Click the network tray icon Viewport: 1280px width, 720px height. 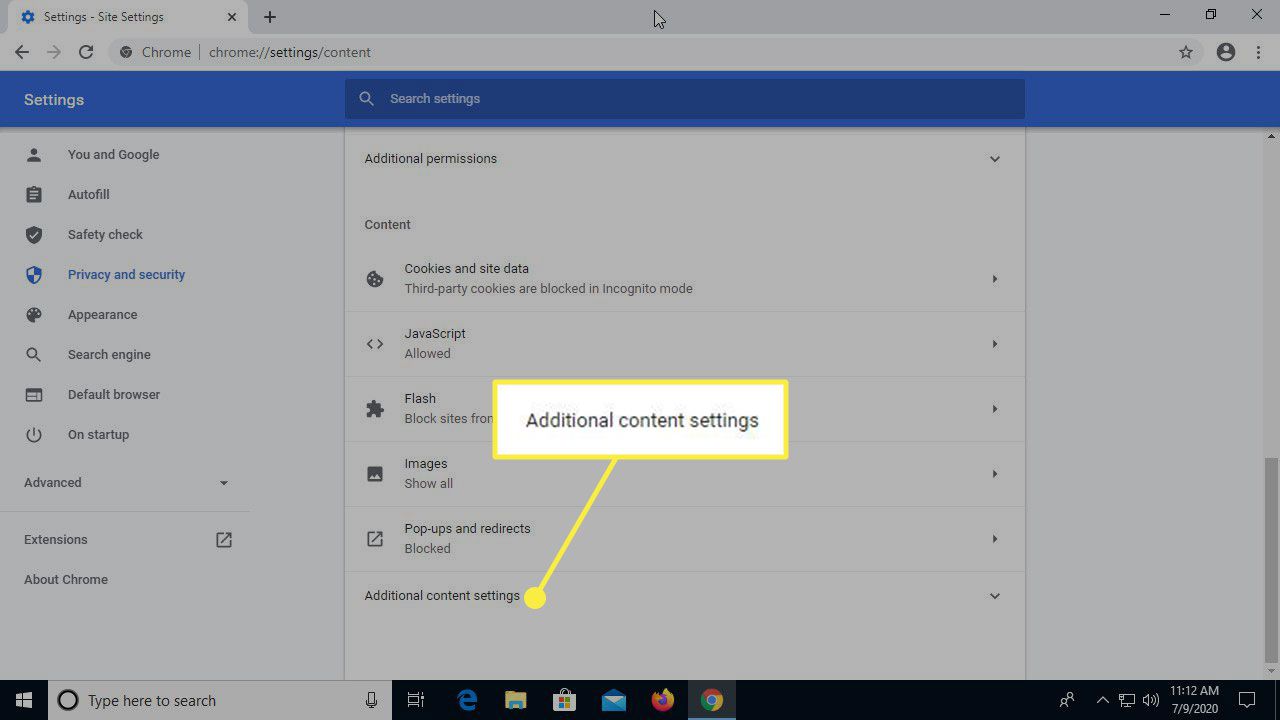1126,700
